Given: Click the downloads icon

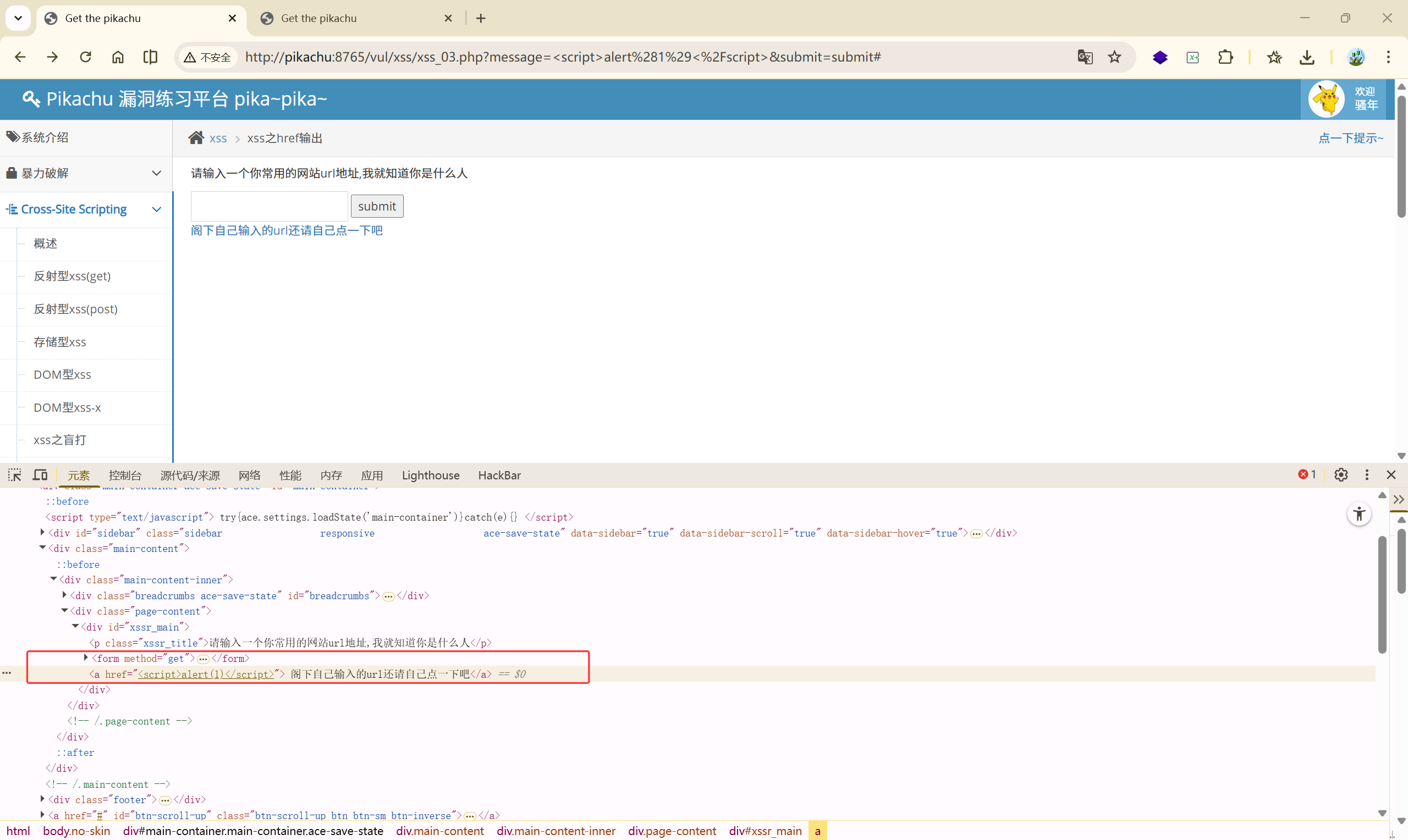Looking at the screenshot, I should pyautogui.click(x=1307, y=57).
